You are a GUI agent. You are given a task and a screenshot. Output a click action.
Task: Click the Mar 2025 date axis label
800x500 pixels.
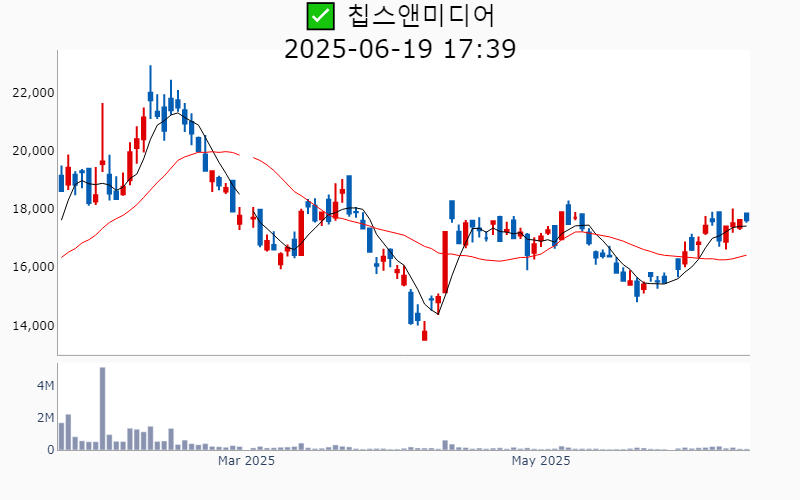(246, 461)
